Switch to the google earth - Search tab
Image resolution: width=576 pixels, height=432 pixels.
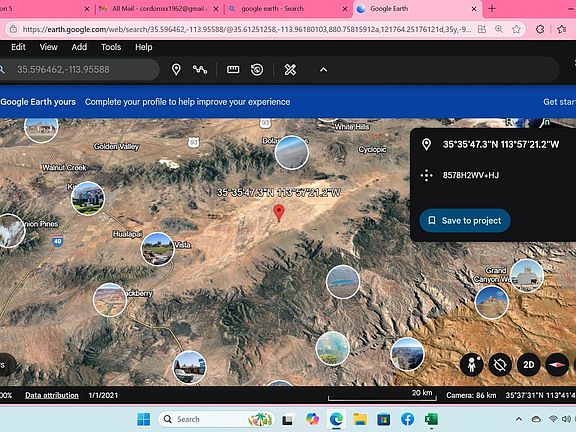pos(273,9)
